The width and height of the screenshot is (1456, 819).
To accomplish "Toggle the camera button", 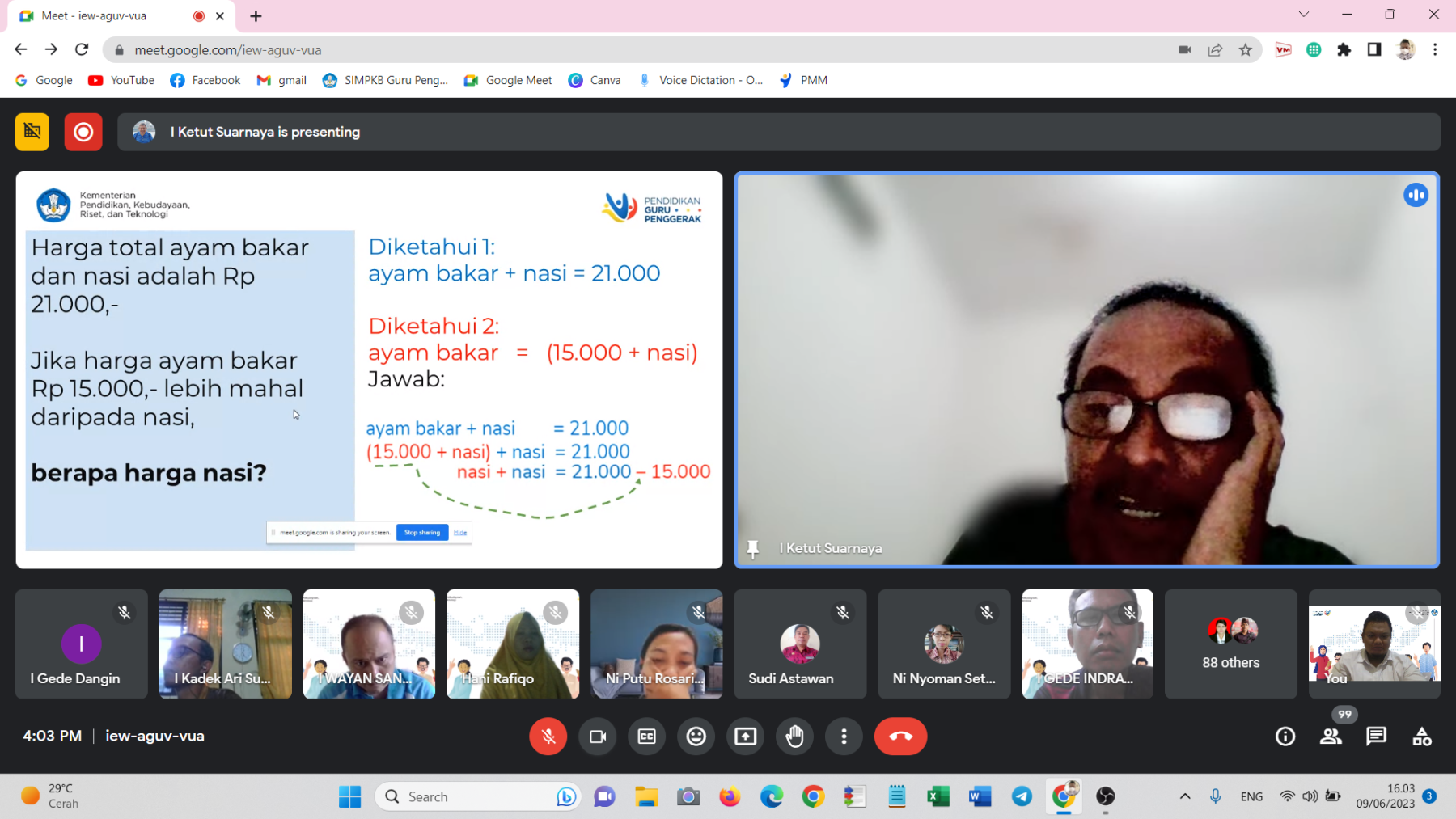I will (x=598, y=737).
